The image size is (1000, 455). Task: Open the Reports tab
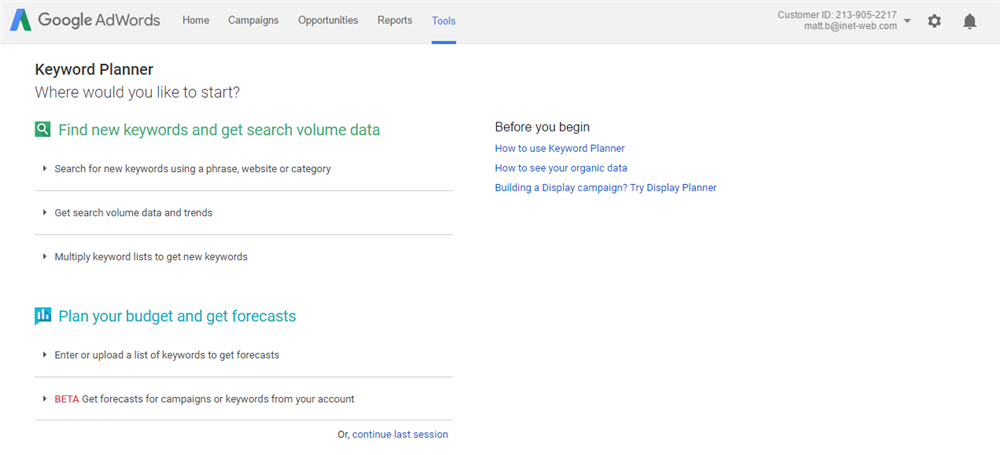[395, 20]
